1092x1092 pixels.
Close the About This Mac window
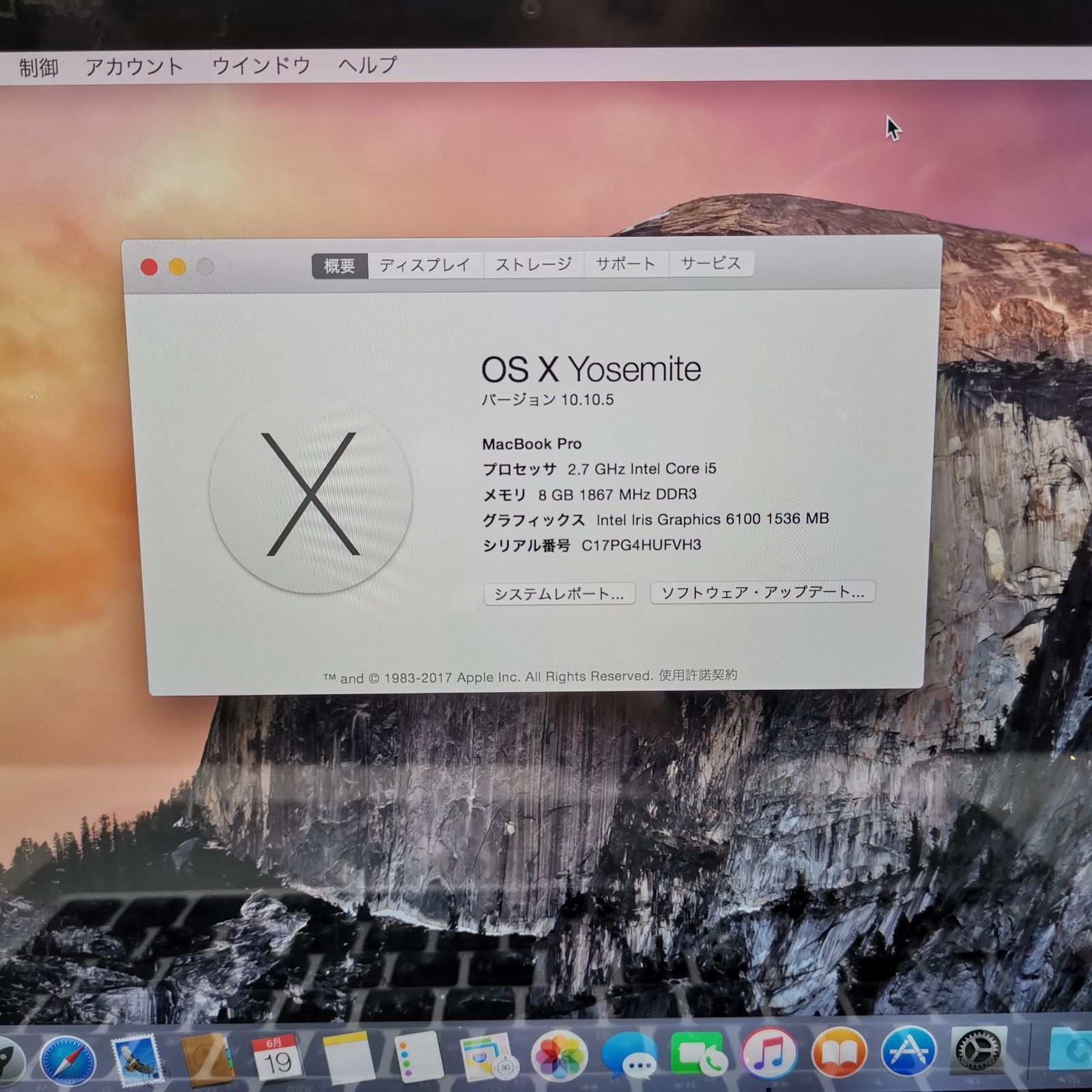(149, 267)
